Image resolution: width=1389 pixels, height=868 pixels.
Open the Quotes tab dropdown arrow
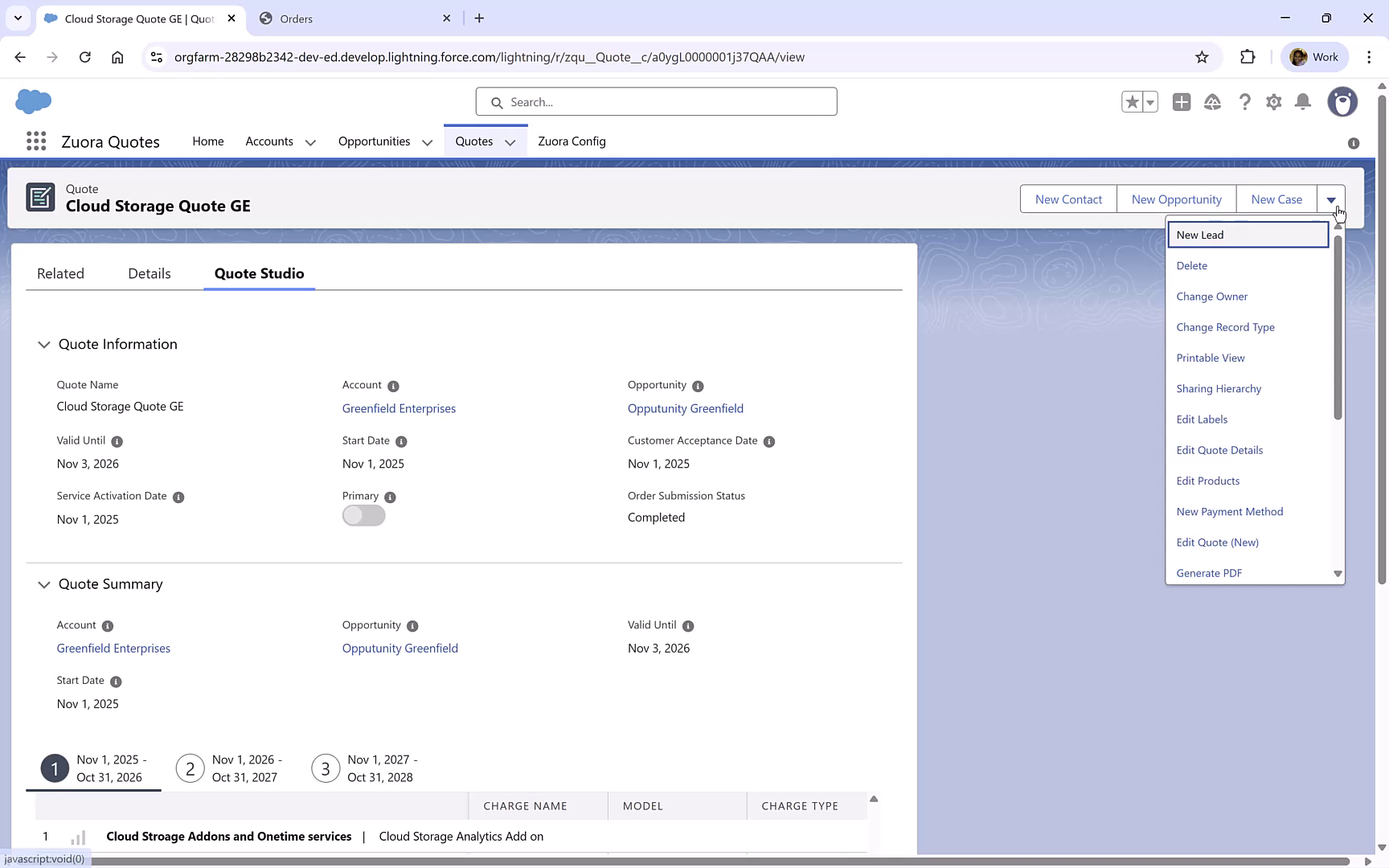pos(510,142)
